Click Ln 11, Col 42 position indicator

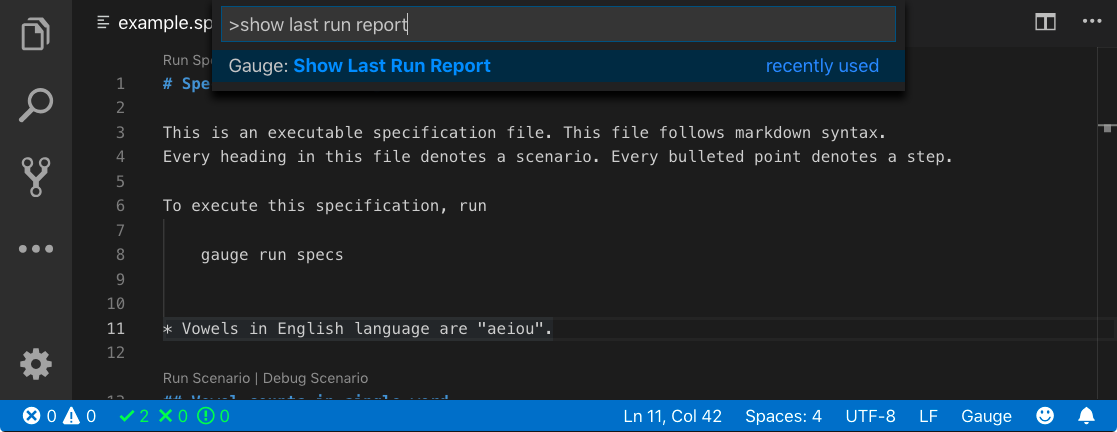pyautogui.click(x=672, y=416)
